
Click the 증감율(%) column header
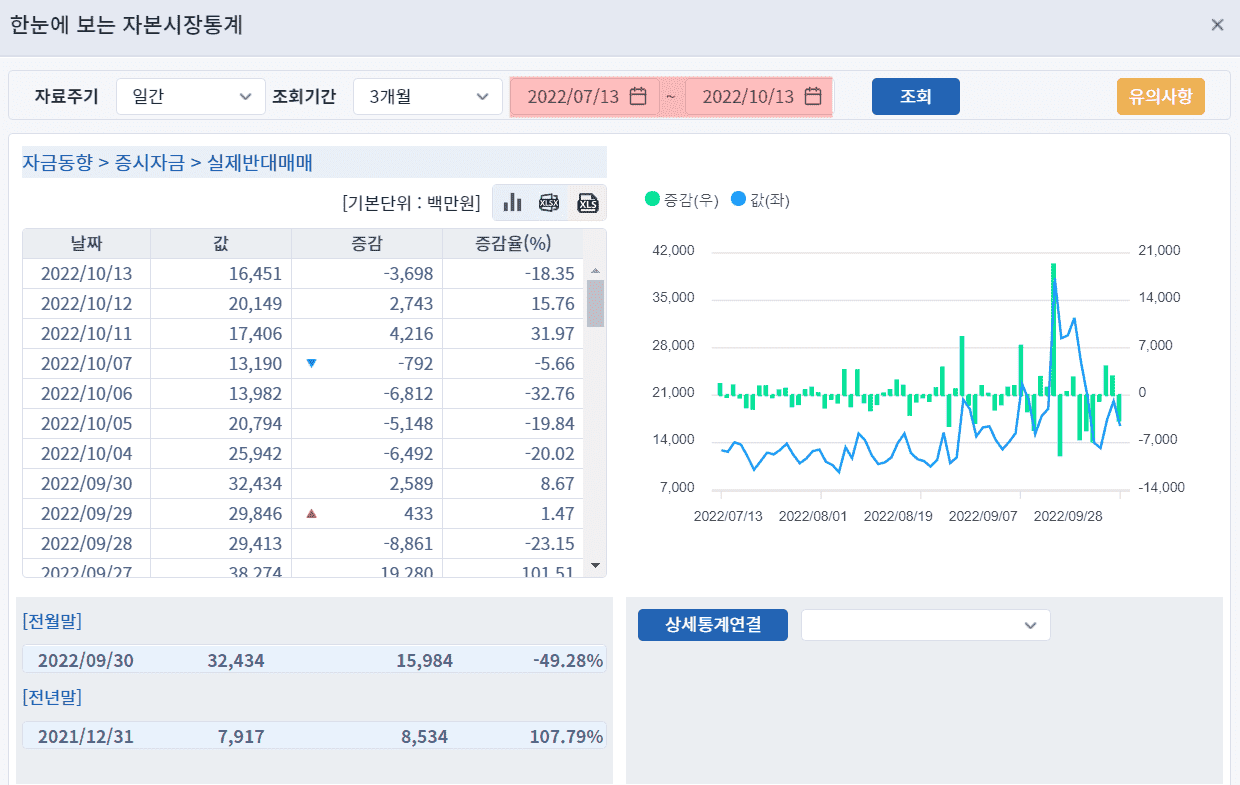pyautogui.click(x=513, y=243)
